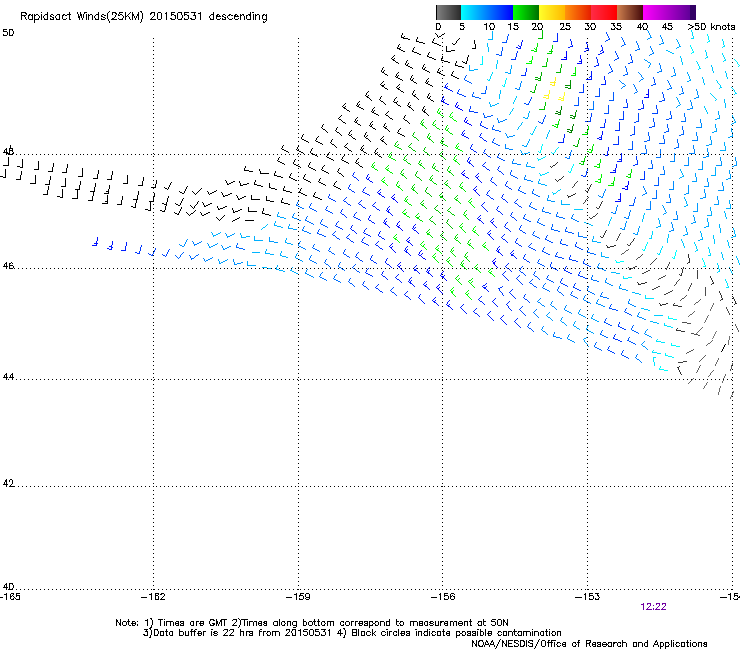
Task: Click the yellow 20-25 knots legend segment
Action: 552,12
